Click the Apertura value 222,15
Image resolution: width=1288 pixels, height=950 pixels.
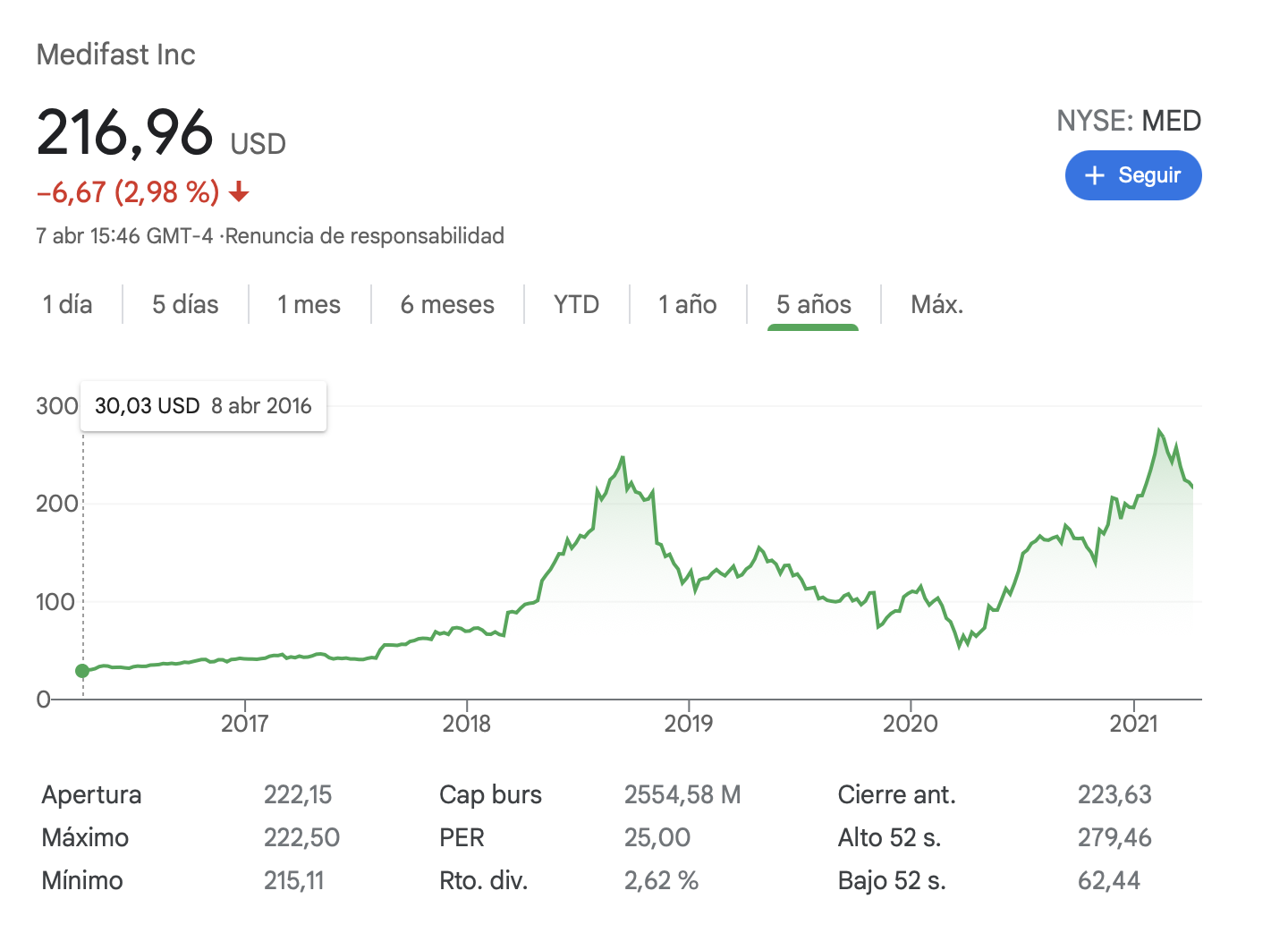click(298, 794)
